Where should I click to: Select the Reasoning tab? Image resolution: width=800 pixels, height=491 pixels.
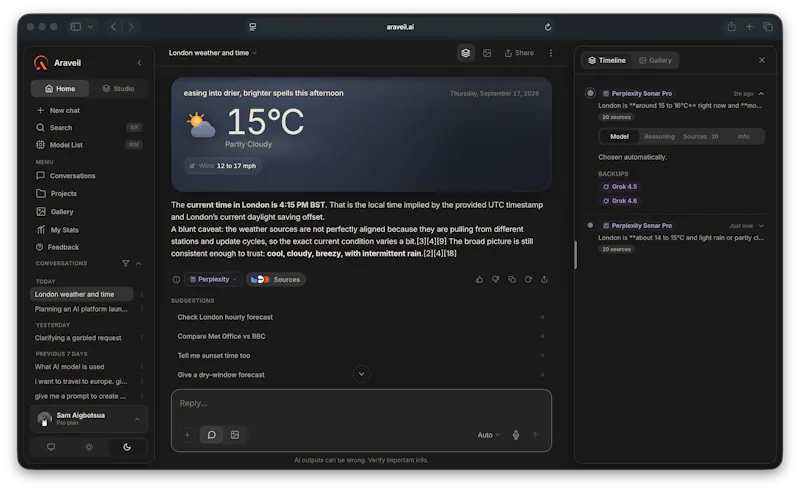point(659,137)
